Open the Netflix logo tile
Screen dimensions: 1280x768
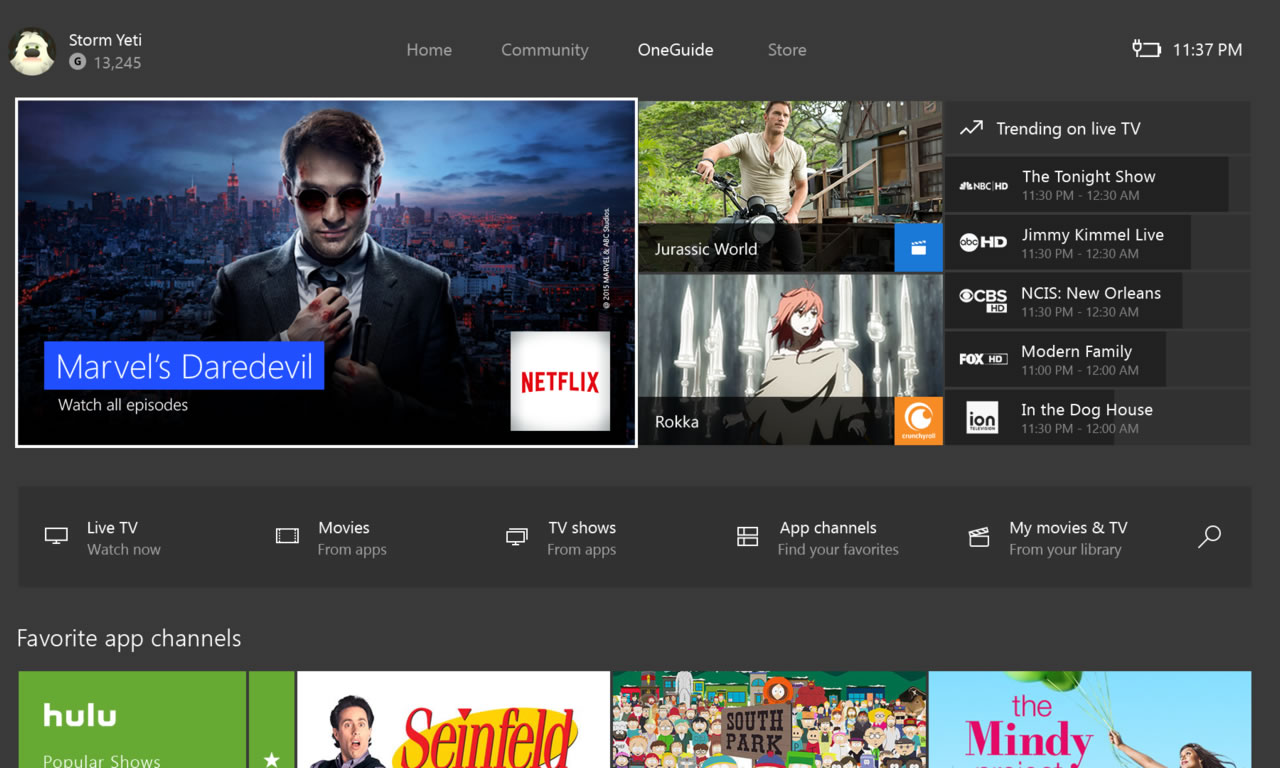[x=560, y=381]
